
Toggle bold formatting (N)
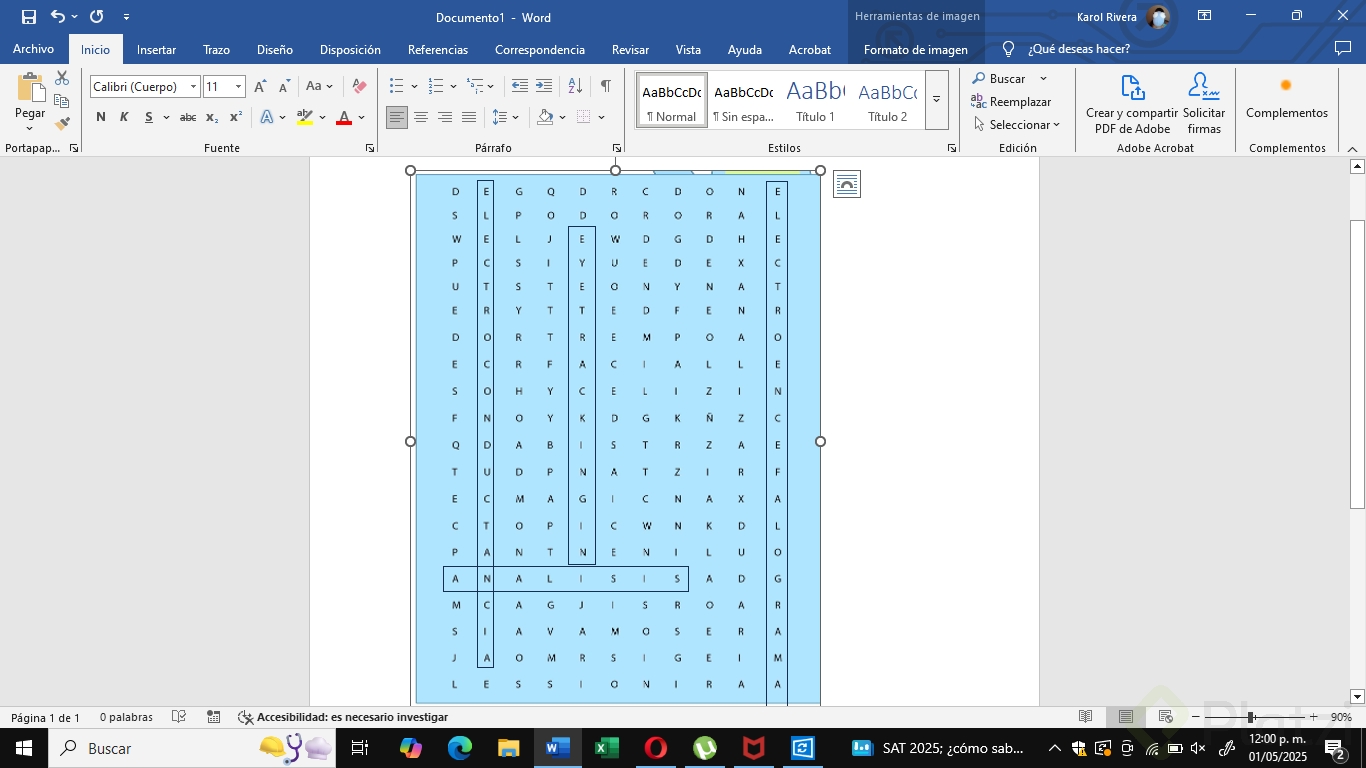[101, 118]
